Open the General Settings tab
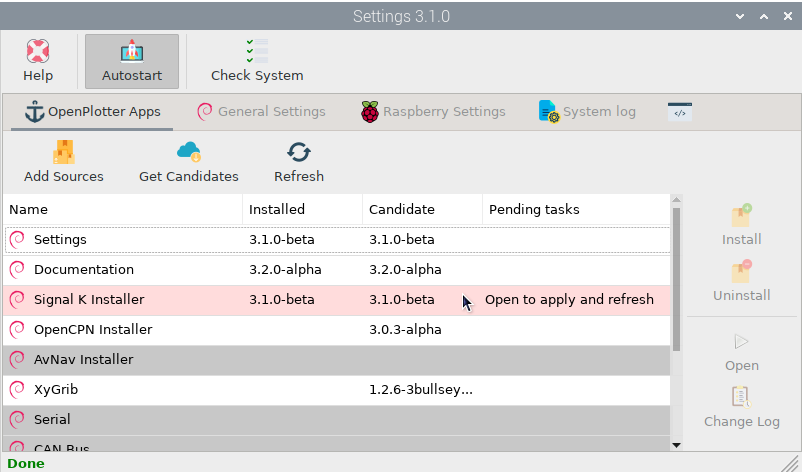This screenshot has width=802, height=474. 261,112
